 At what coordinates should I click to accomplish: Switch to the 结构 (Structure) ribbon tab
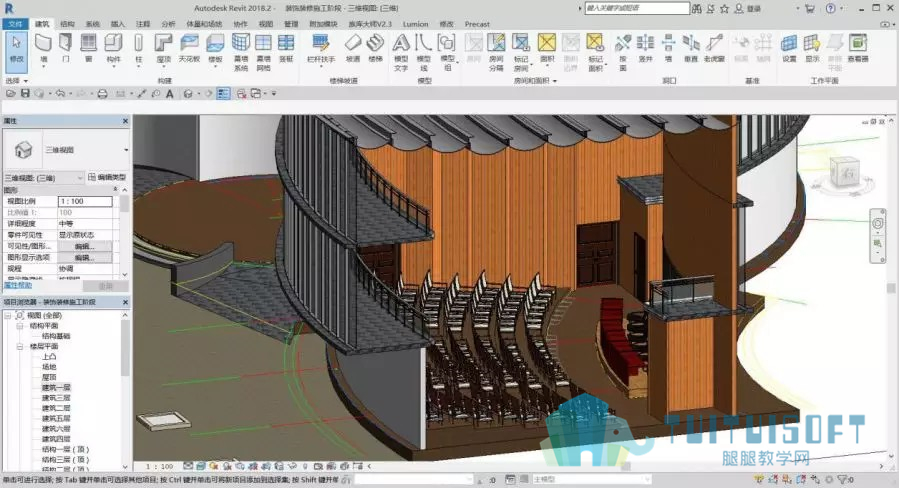click(67, 24)
